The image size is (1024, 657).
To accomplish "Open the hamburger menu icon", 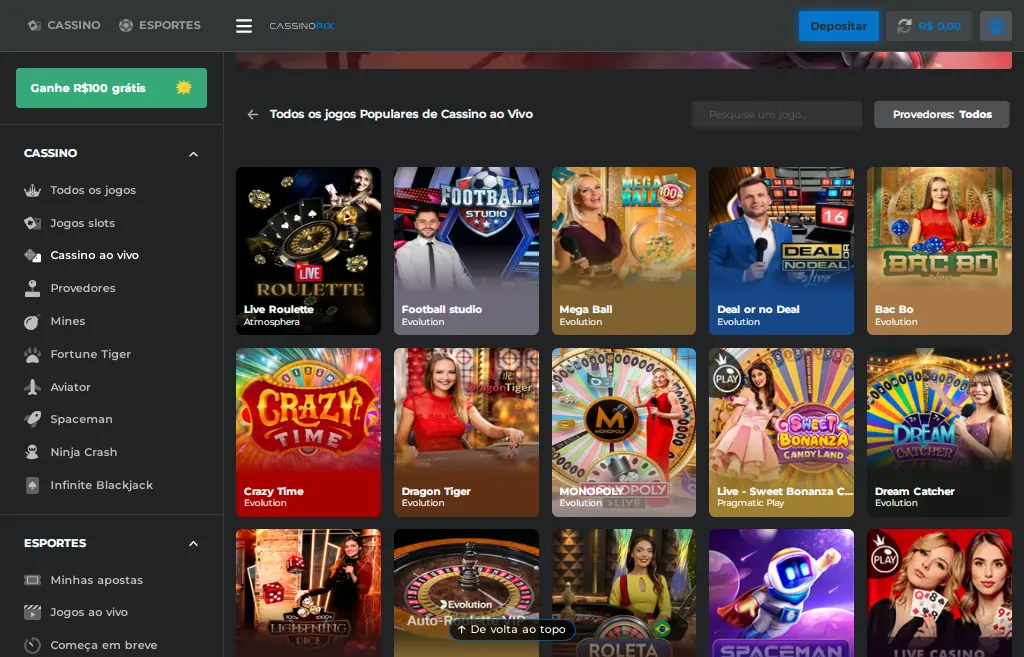I will tap(244, 25).
